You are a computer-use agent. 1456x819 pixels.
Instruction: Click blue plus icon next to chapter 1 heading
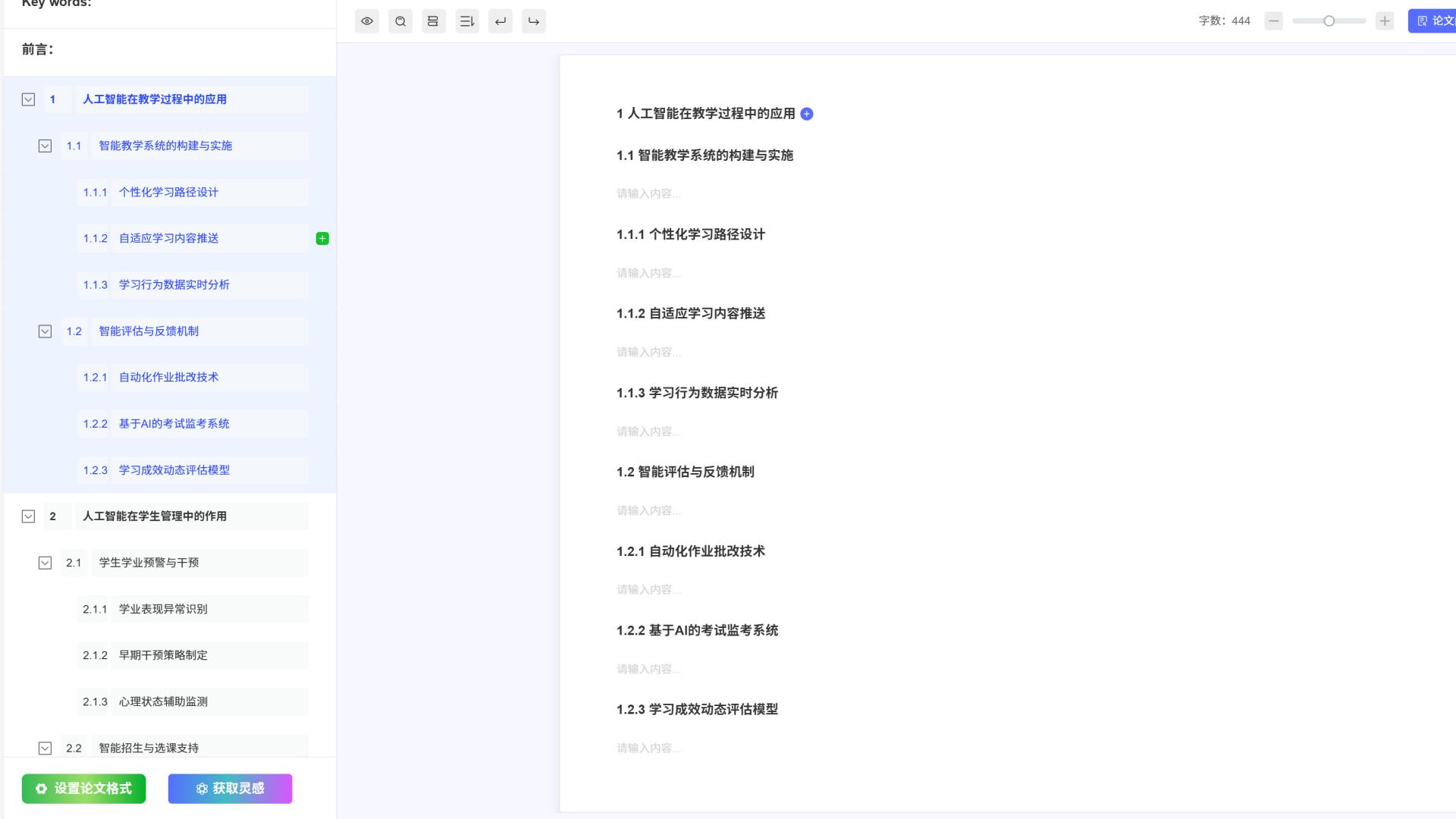(x=807, y=114)
